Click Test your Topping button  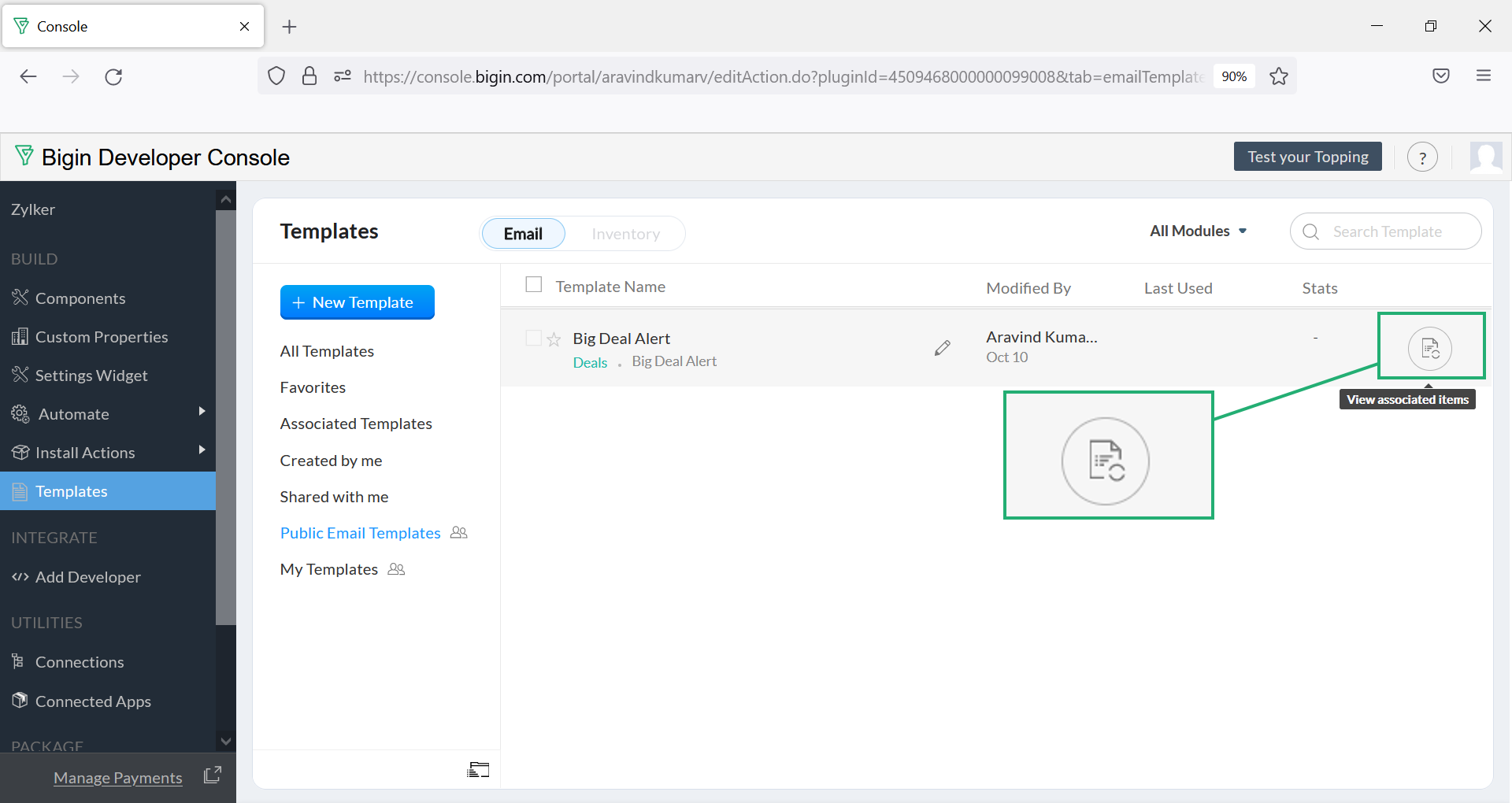[x=1308, y=157]
